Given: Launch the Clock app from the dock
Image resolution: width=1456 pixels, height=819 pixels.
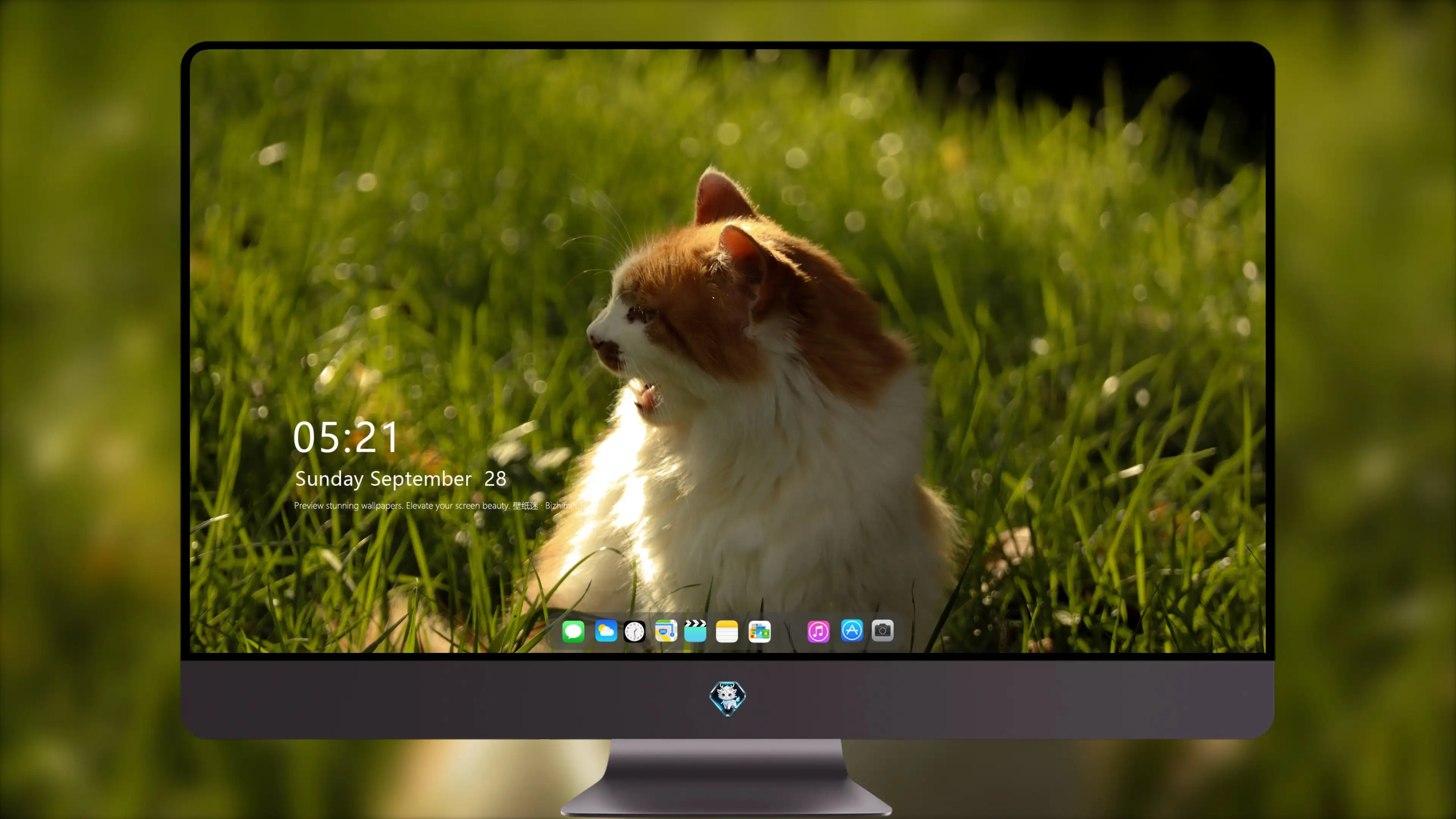Looking at the screenshot, I should [x=634, y=631].
